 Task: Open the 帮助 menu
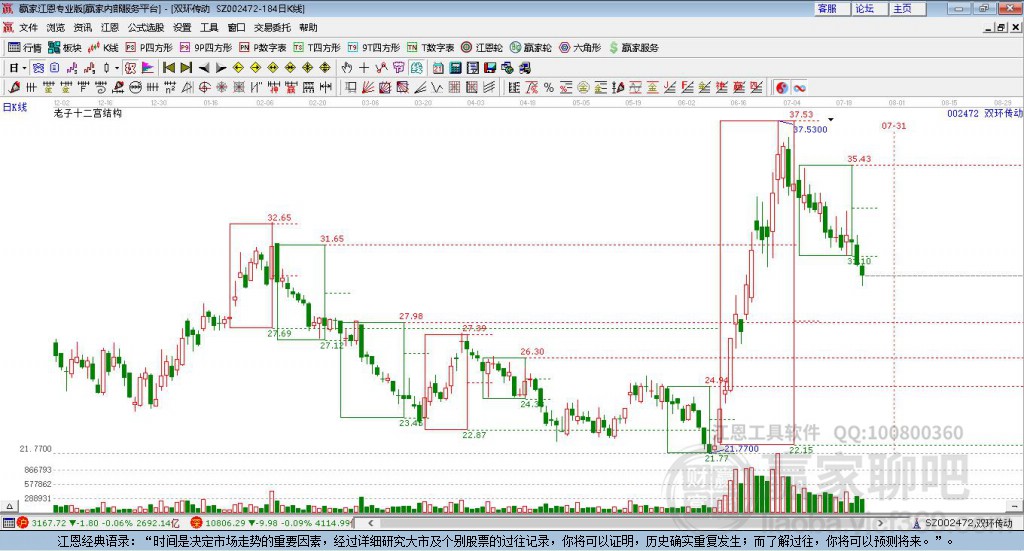(308, 27)
